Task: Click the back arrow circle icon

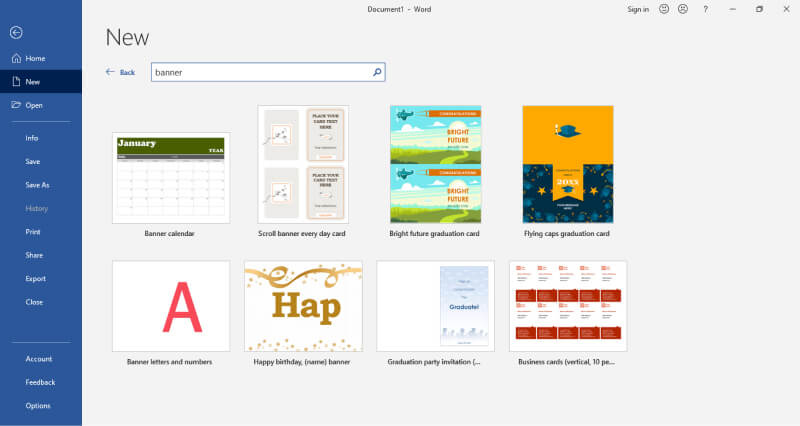Action: tap(16, 33)
